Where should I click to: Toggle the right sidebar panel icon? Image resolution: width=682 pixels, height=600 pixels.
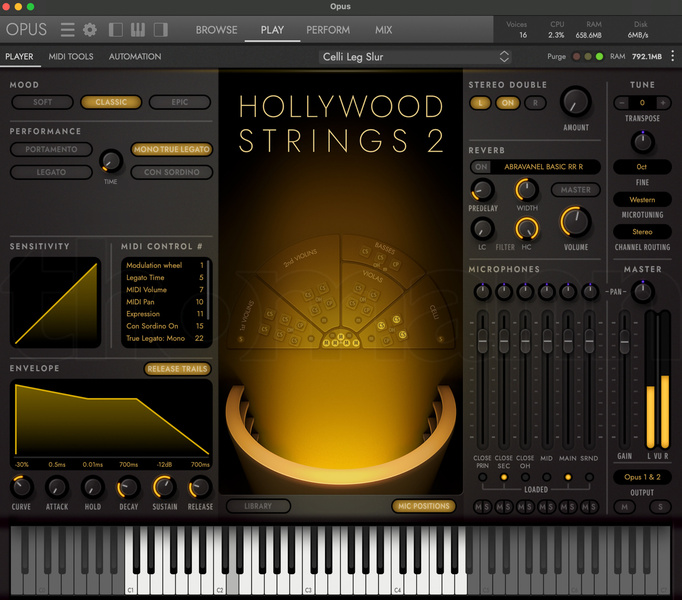(x=160, y=30)
